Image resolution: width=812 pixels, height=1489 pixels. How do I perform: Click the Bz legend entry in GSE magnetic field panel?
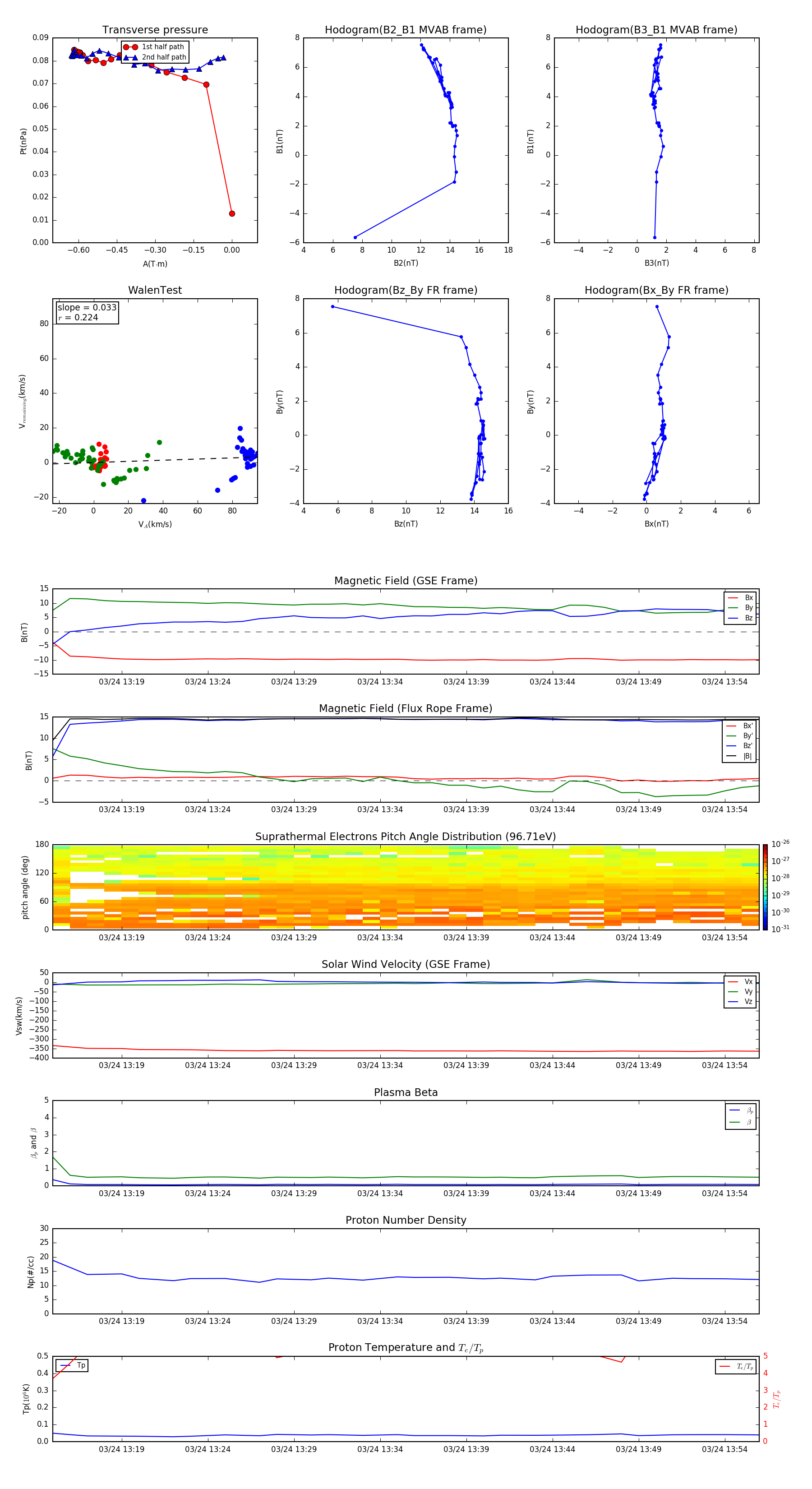[740, 618]
